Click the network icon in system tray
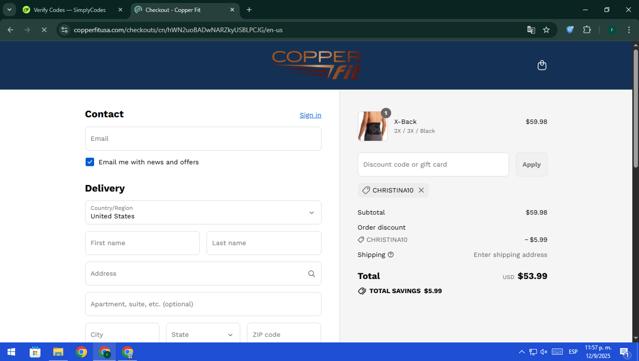 click(x=533, y=352)
